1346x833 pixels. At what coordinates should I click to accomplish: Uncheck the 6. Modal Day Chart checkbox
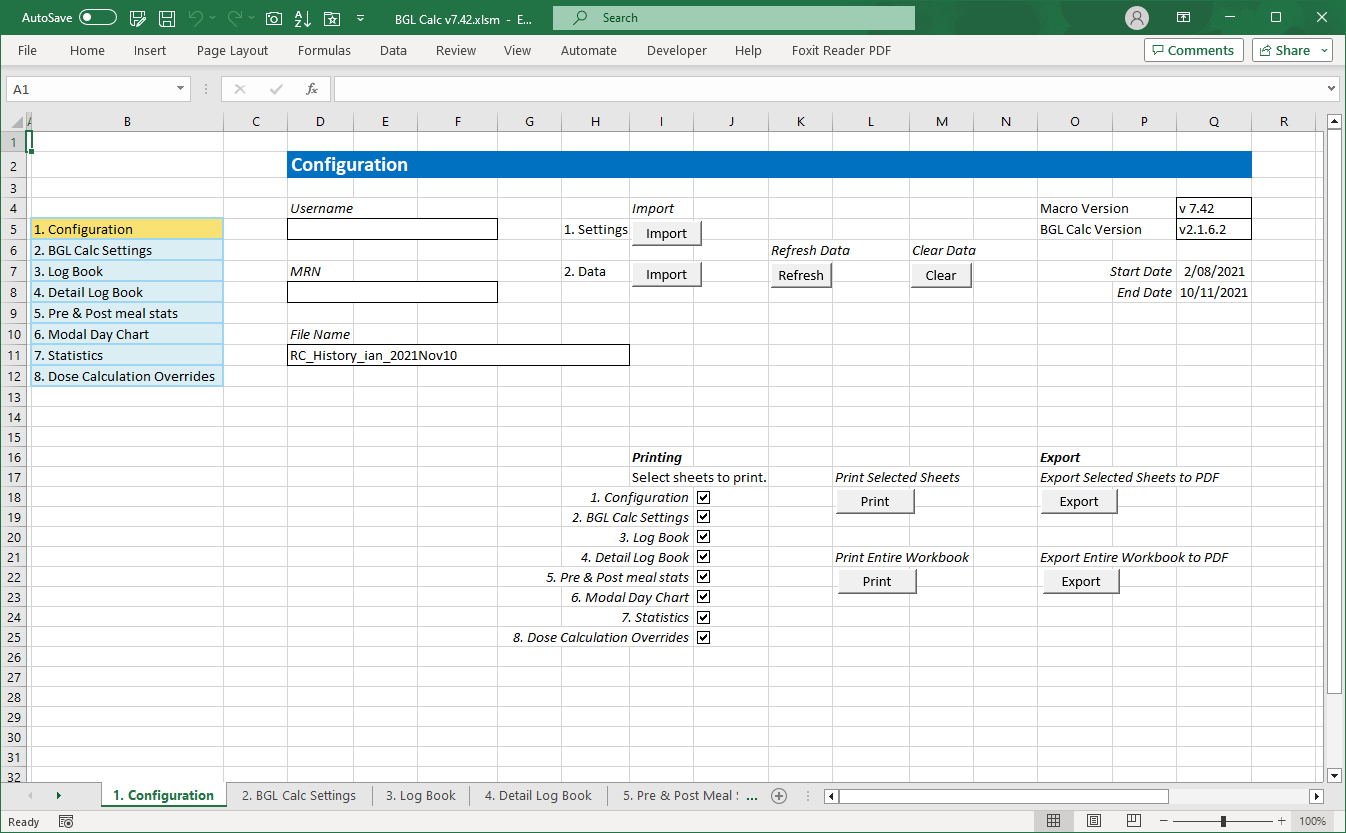(703, 597)
